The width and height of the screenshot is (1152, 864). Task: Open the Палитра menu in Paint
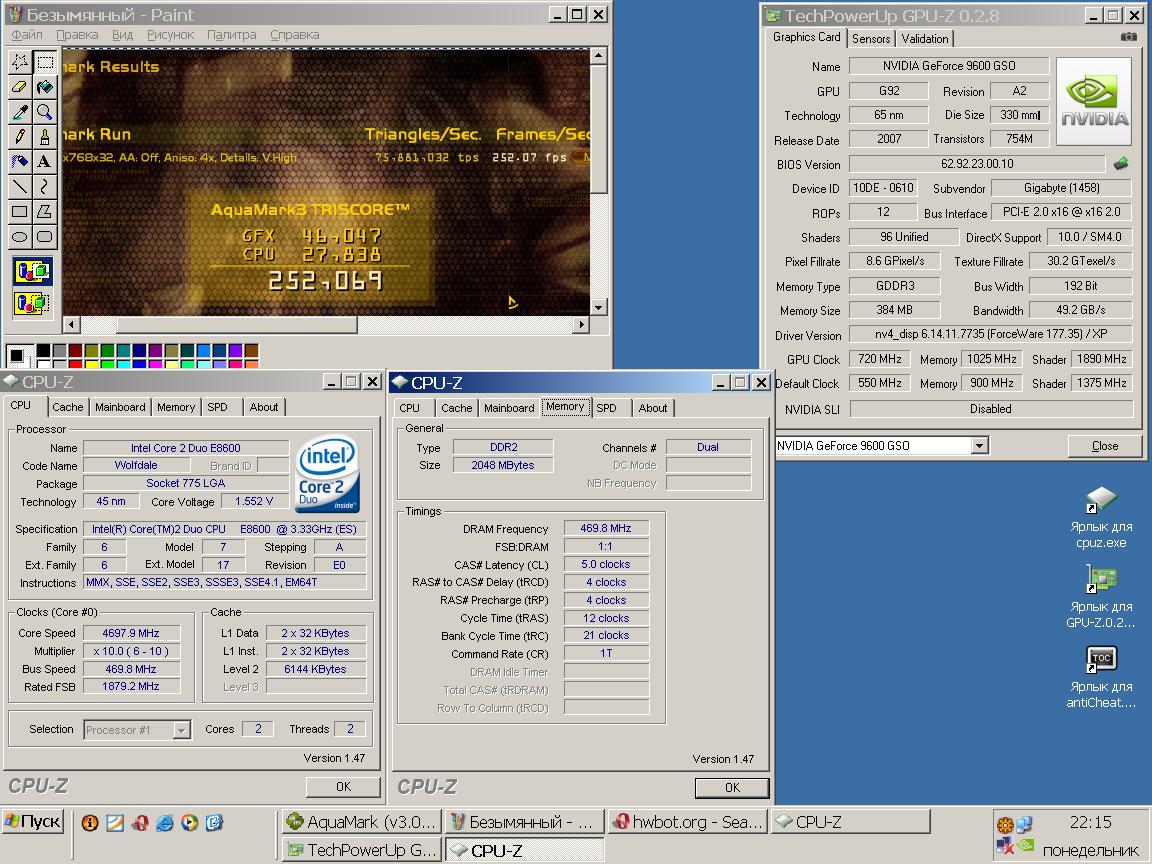tap(231, 35)
